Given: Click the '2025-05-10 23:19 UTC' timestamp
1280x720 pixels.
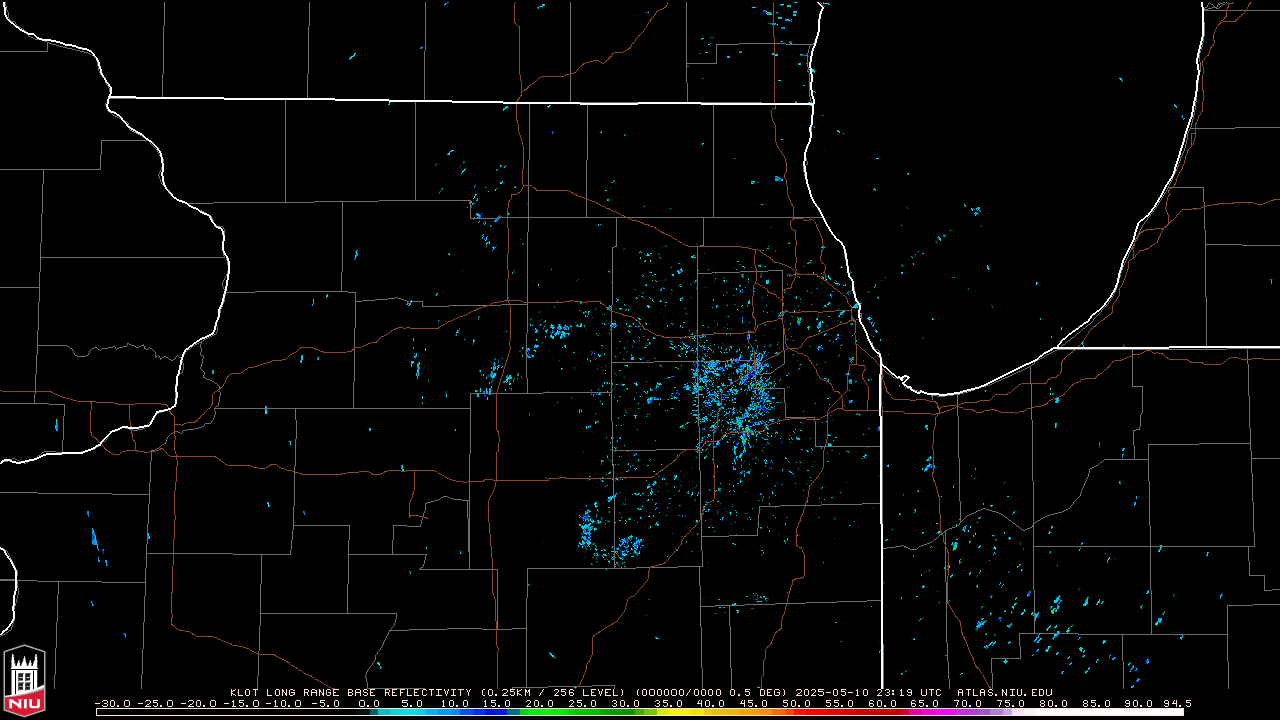Looking at the screenshot, I should click(x=869, y=692).
